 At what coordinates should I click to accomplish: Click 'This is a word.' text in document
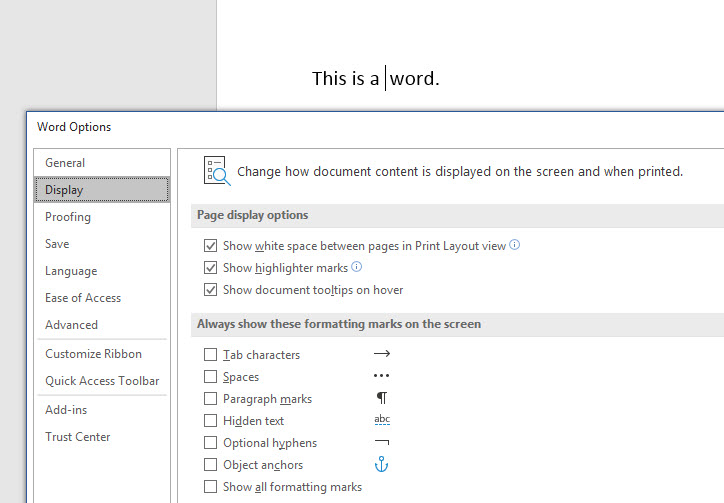coord(376,79)
